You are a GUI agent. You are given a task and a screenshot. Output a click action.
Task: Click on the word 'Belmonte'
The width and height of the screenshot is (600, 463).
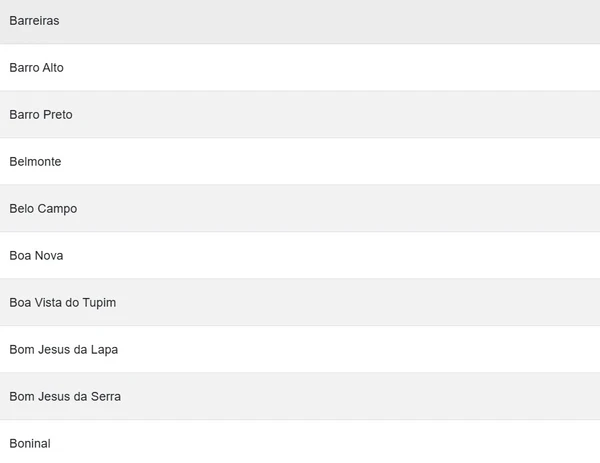click(35, 162)
